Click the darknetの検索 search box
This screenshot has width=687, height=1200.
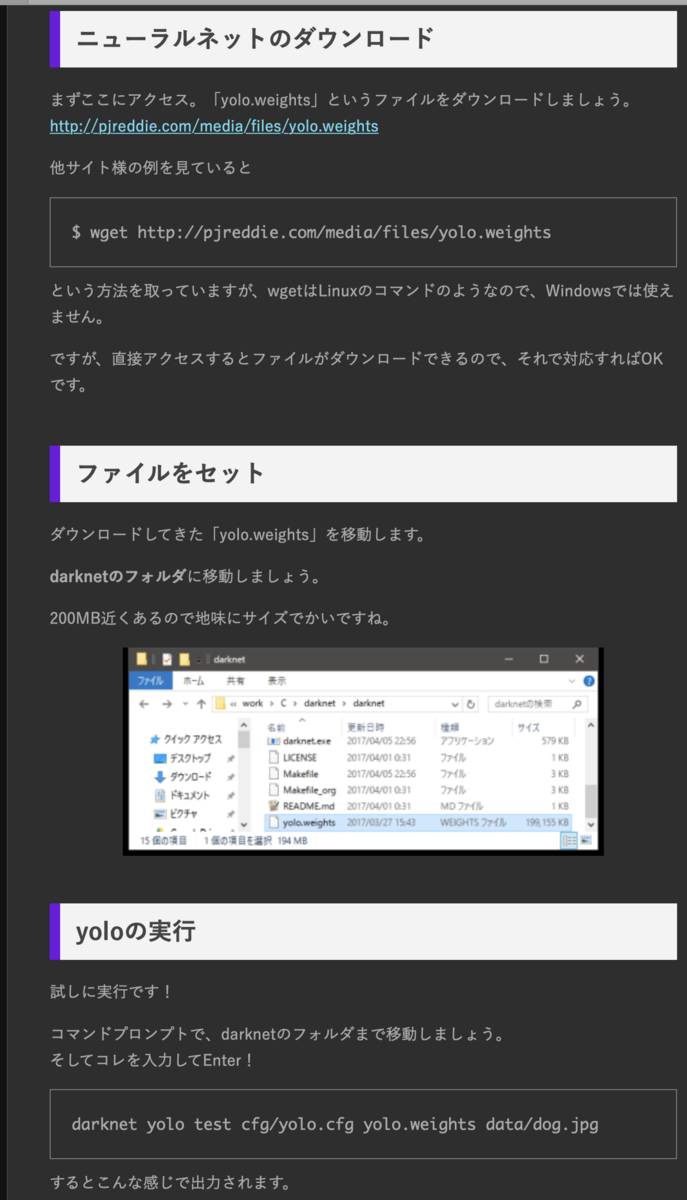click(536, 704)
